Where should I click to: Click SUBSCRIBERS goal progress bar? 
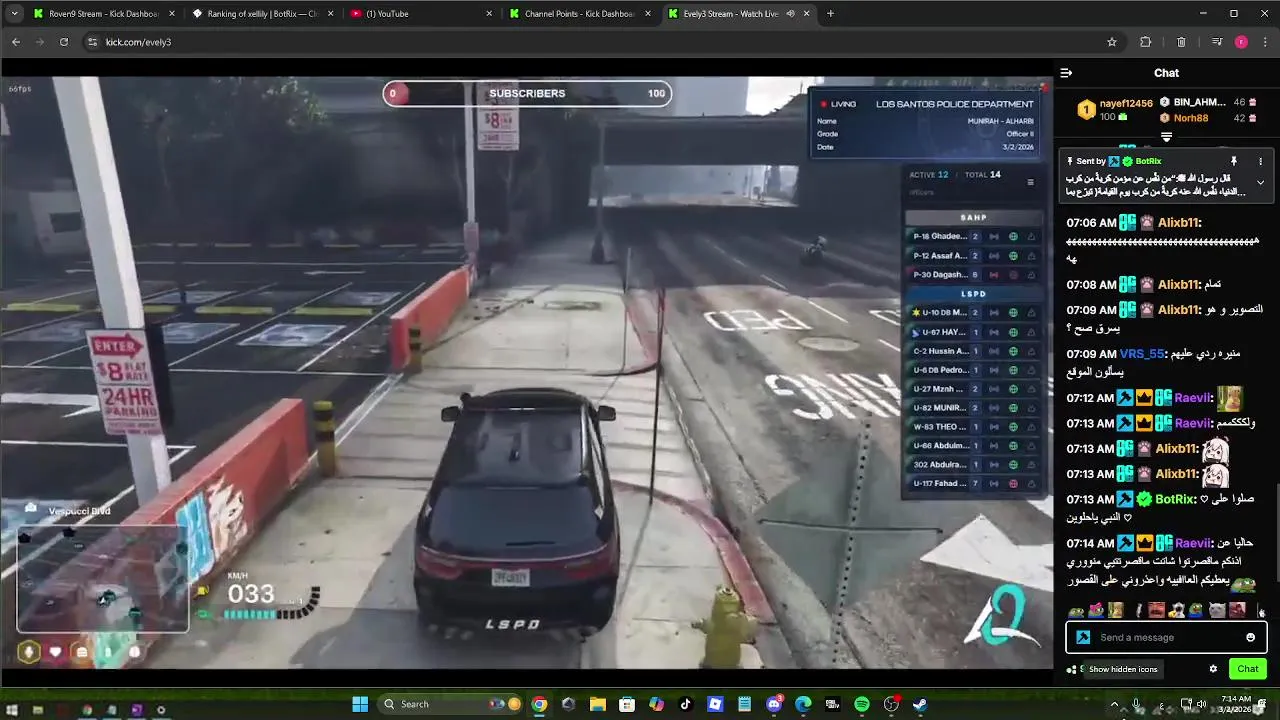point(527,93)
